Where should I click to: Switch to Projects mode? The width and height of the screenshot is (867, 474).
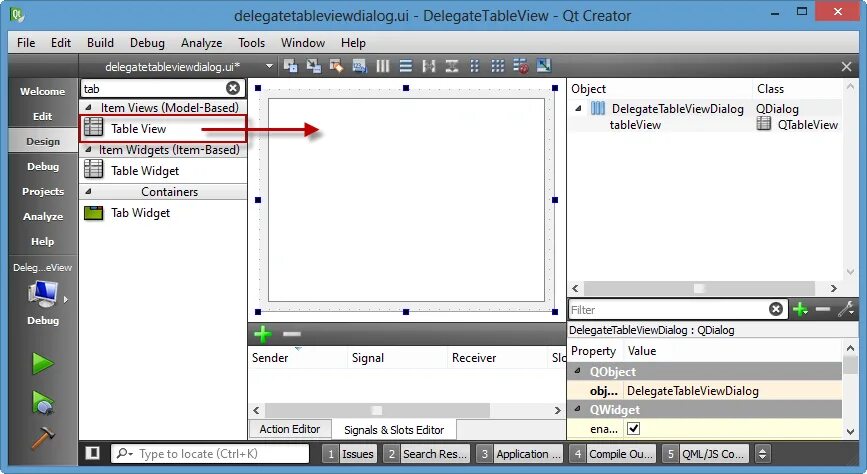(x=43, y=191)
